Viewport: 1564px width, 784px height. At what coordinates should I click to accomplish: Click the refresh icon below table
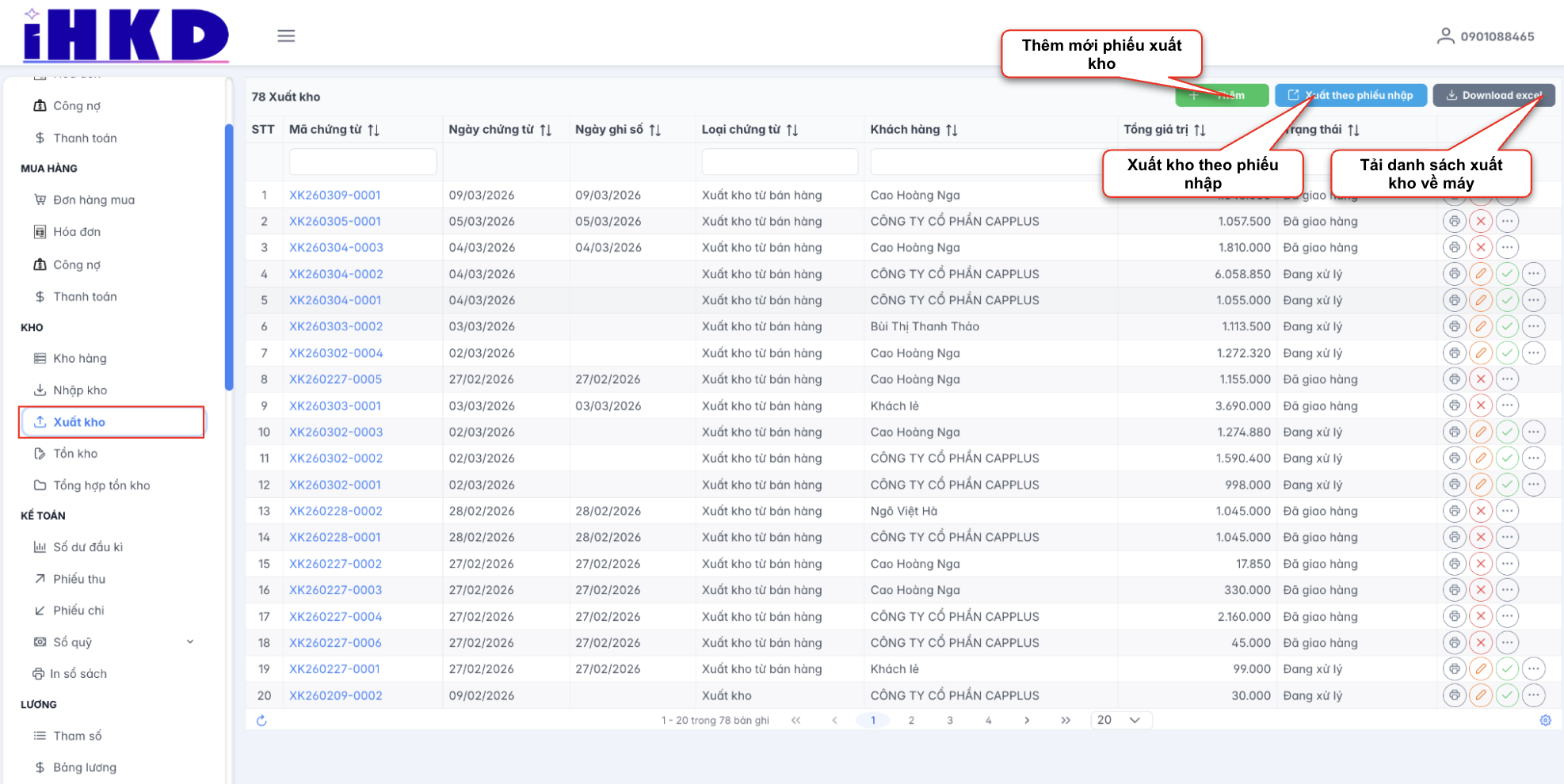pos(261,721)
